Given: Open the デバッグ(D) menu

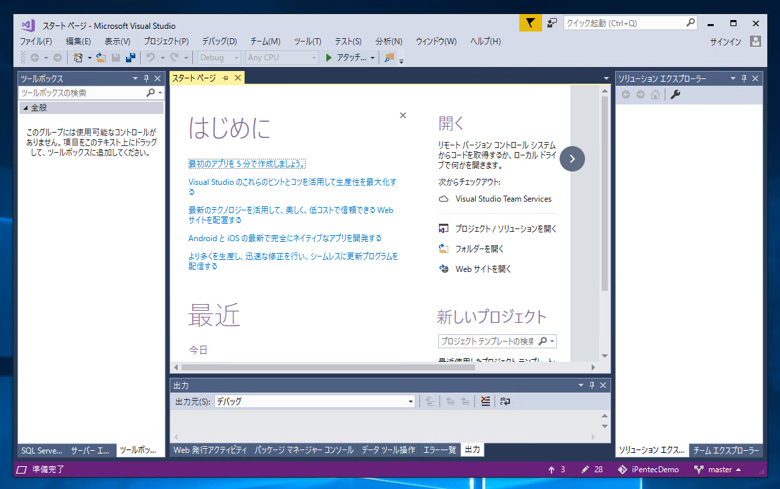Looking at the screenshot, I should (x=219, y=41).
